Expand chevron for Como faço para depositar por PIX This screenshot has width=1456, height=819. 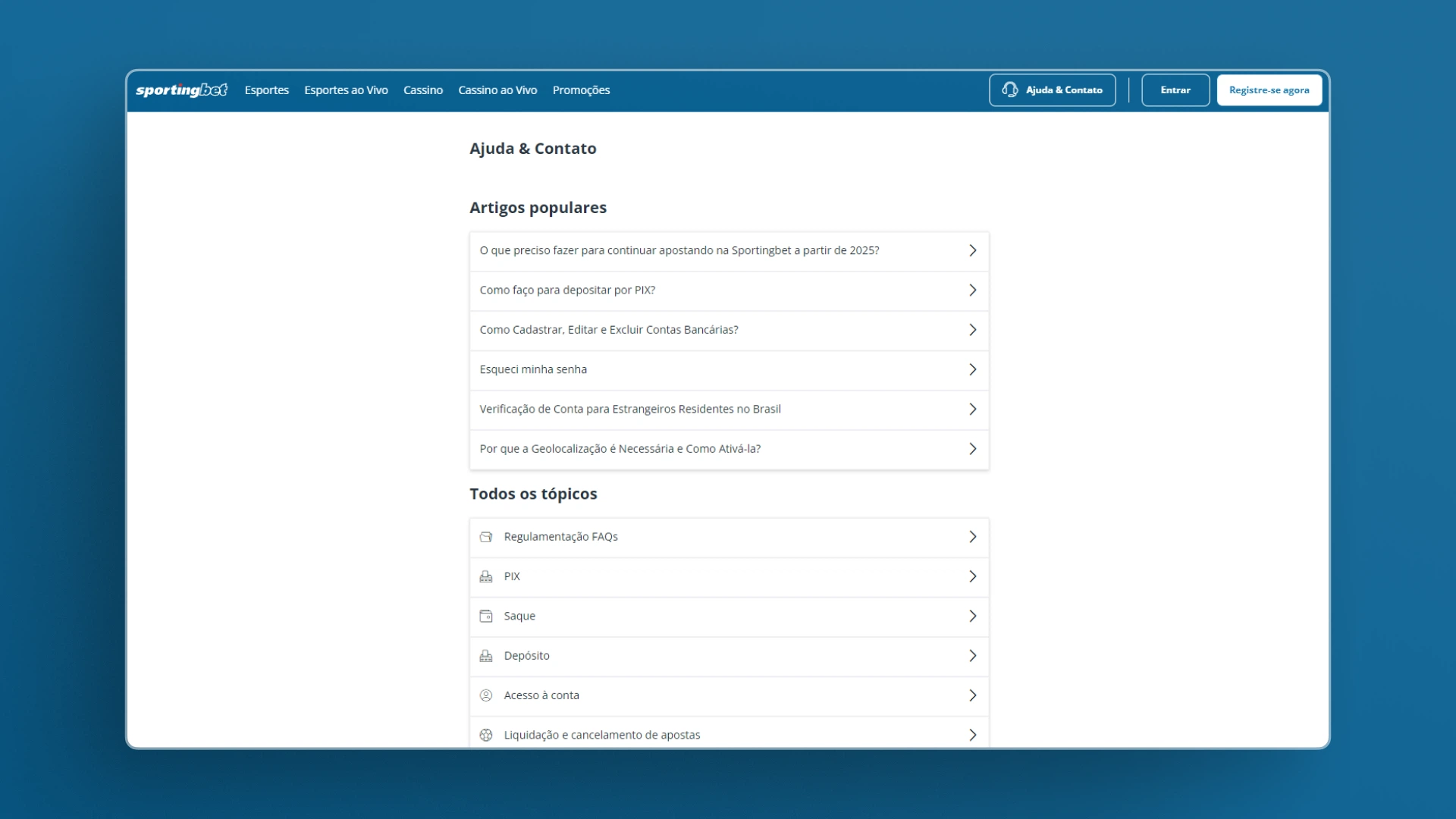972,290
